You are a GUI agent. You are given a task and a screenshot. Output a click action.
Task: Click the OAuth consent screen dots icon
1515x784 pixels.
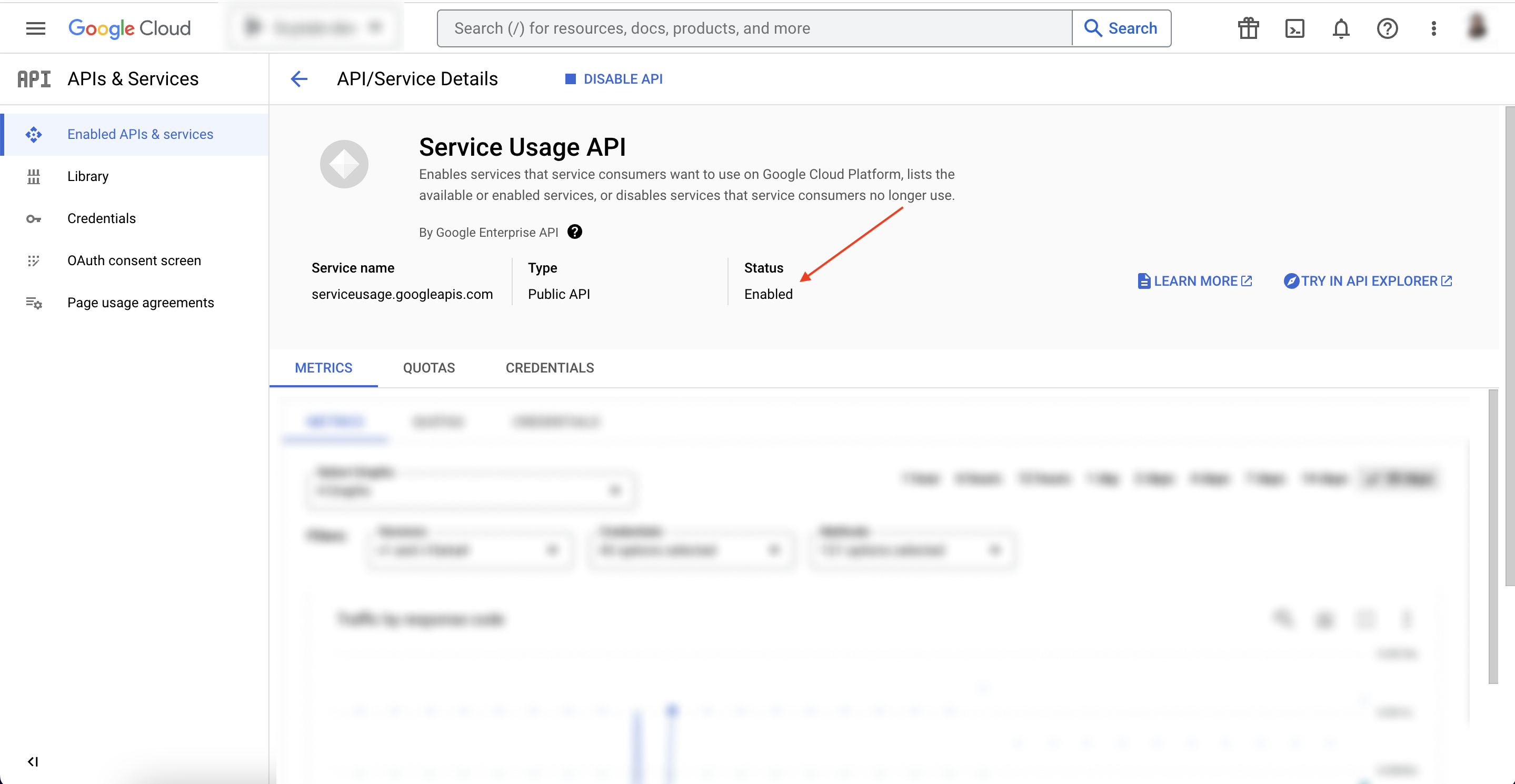(34, 260)
